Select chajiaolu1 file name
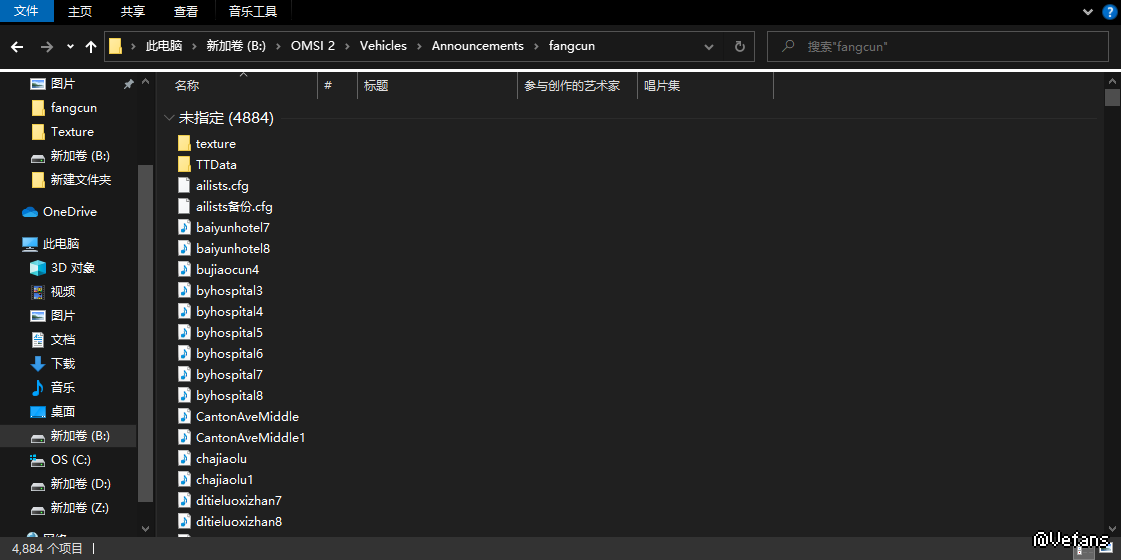1121x560 pixels. [224, 479]
